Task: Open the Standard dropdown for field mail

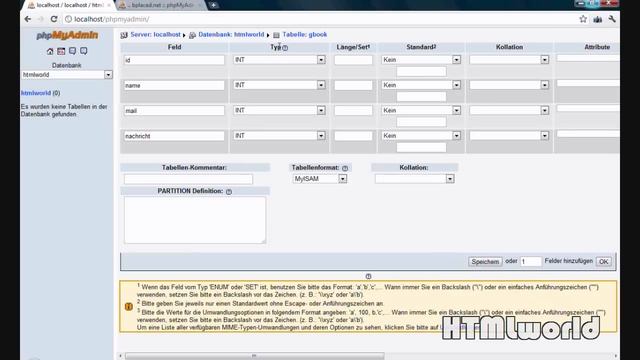Action: click(x=421, y=110)
